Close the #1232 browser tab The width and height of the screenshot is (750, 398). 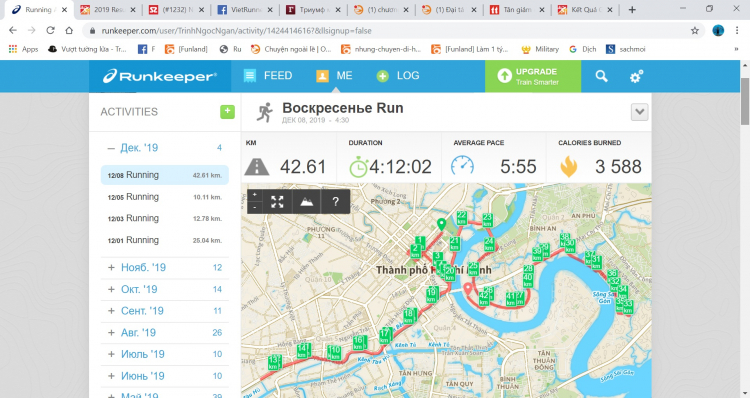click(x=201, y=10)
